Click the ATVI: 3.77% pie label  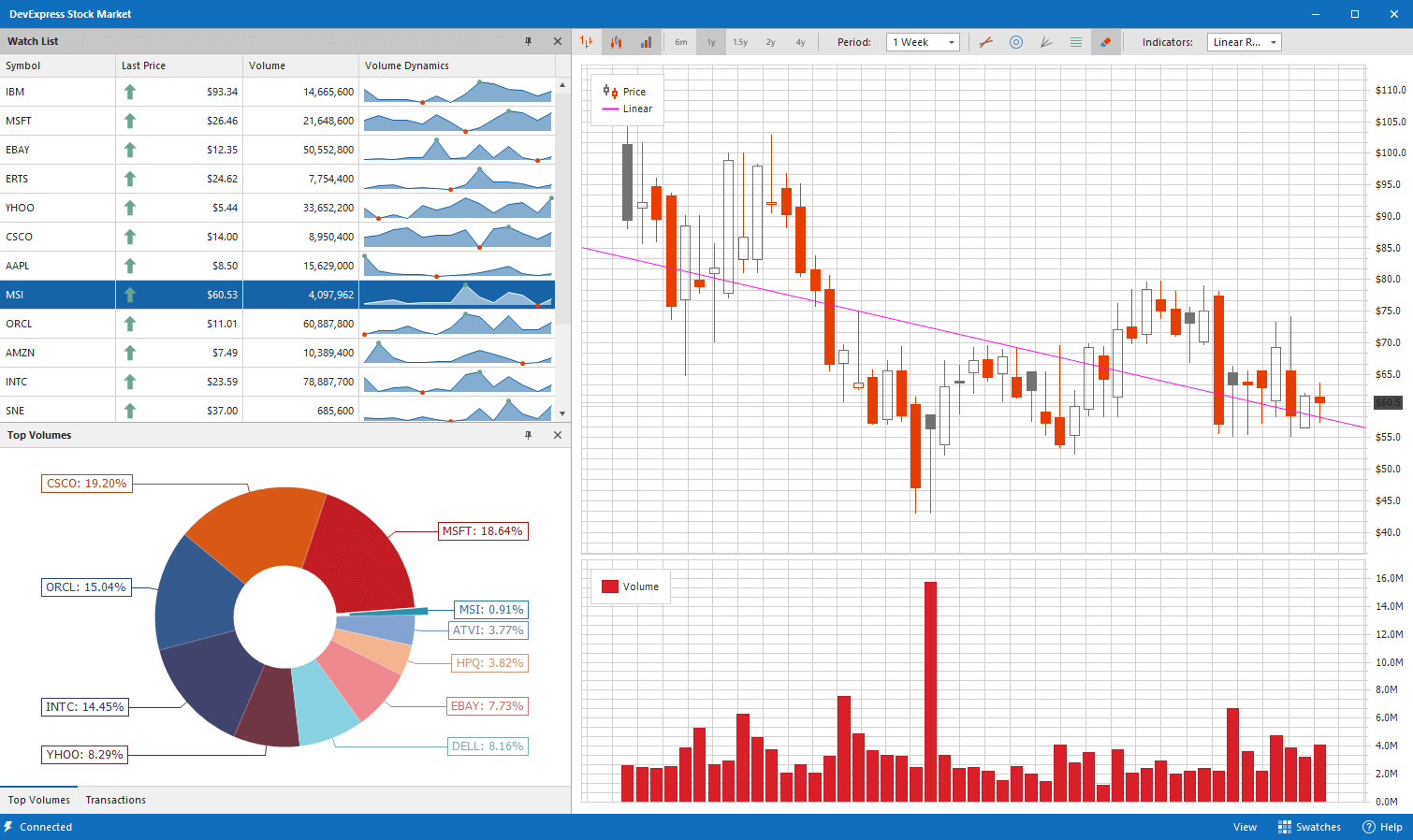pyautogui.click(x=488, y=630)
